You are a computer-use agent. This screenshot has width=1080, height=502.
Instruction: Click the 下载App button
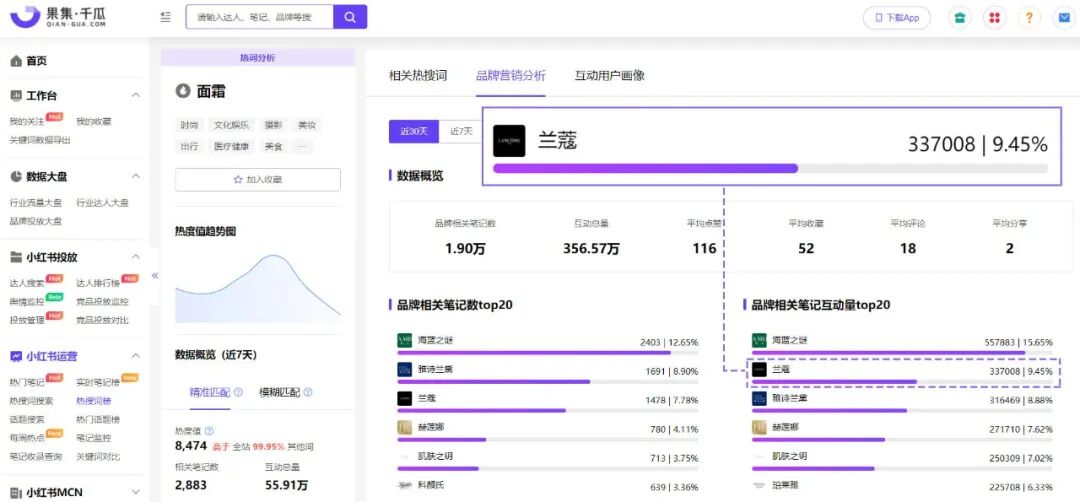[x=897, y=18]
